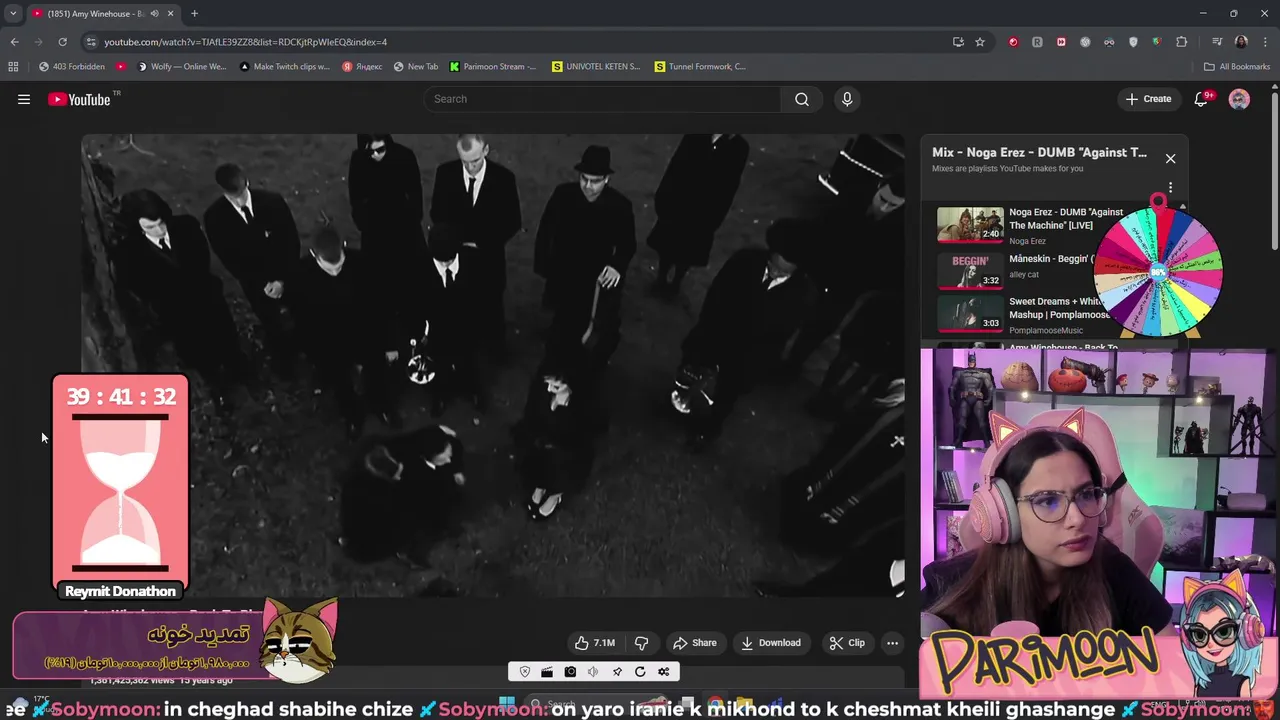Dislike the video with thumbs-down
This screenshot has height=720, width=1280.
[642, 643]
